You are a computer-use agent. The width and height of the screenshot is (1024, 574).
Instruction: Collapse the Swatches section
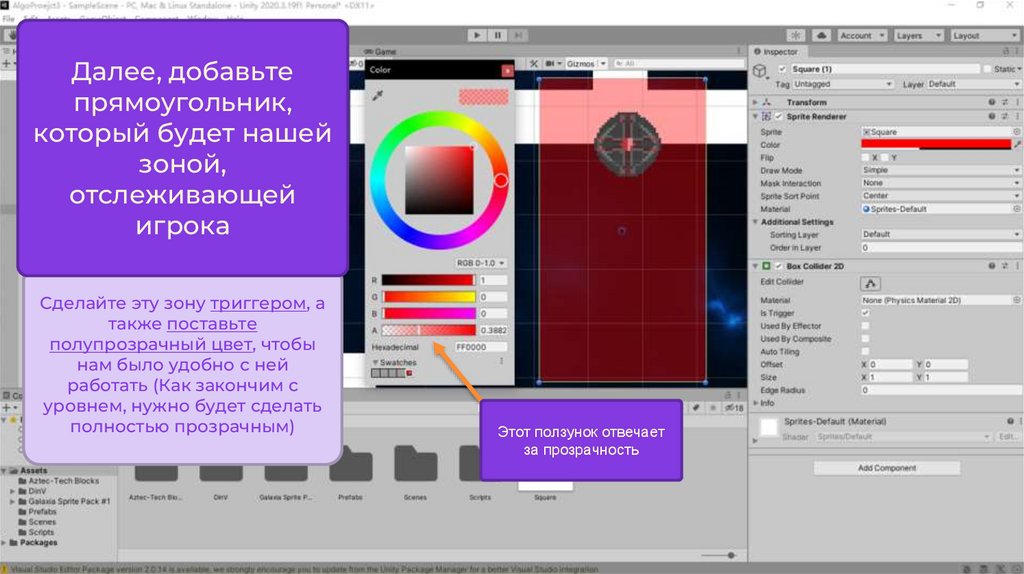click(376, 362)
